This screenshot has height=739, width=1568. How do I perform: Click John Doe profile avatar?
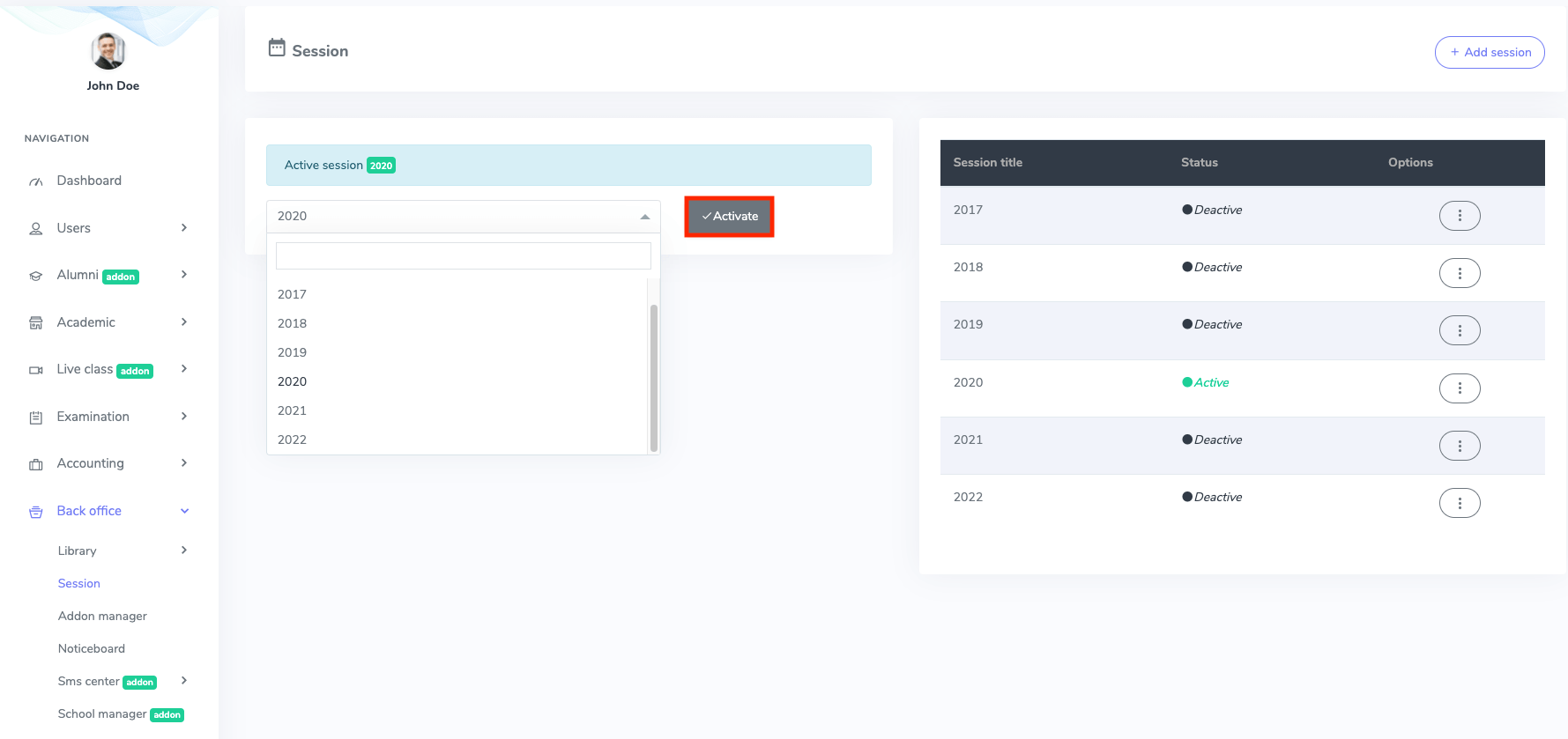(x=108, y=51)
